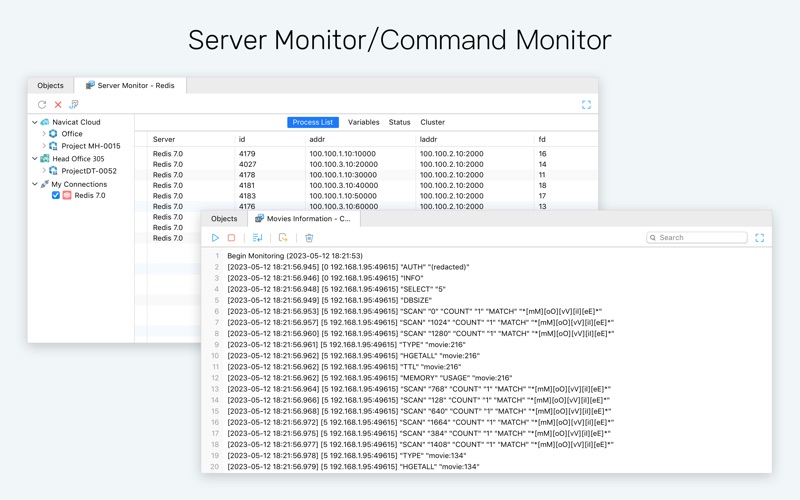Click the word wrap lines icon
Viewport: 800px width, 500px height.
[x=257, y=238]
